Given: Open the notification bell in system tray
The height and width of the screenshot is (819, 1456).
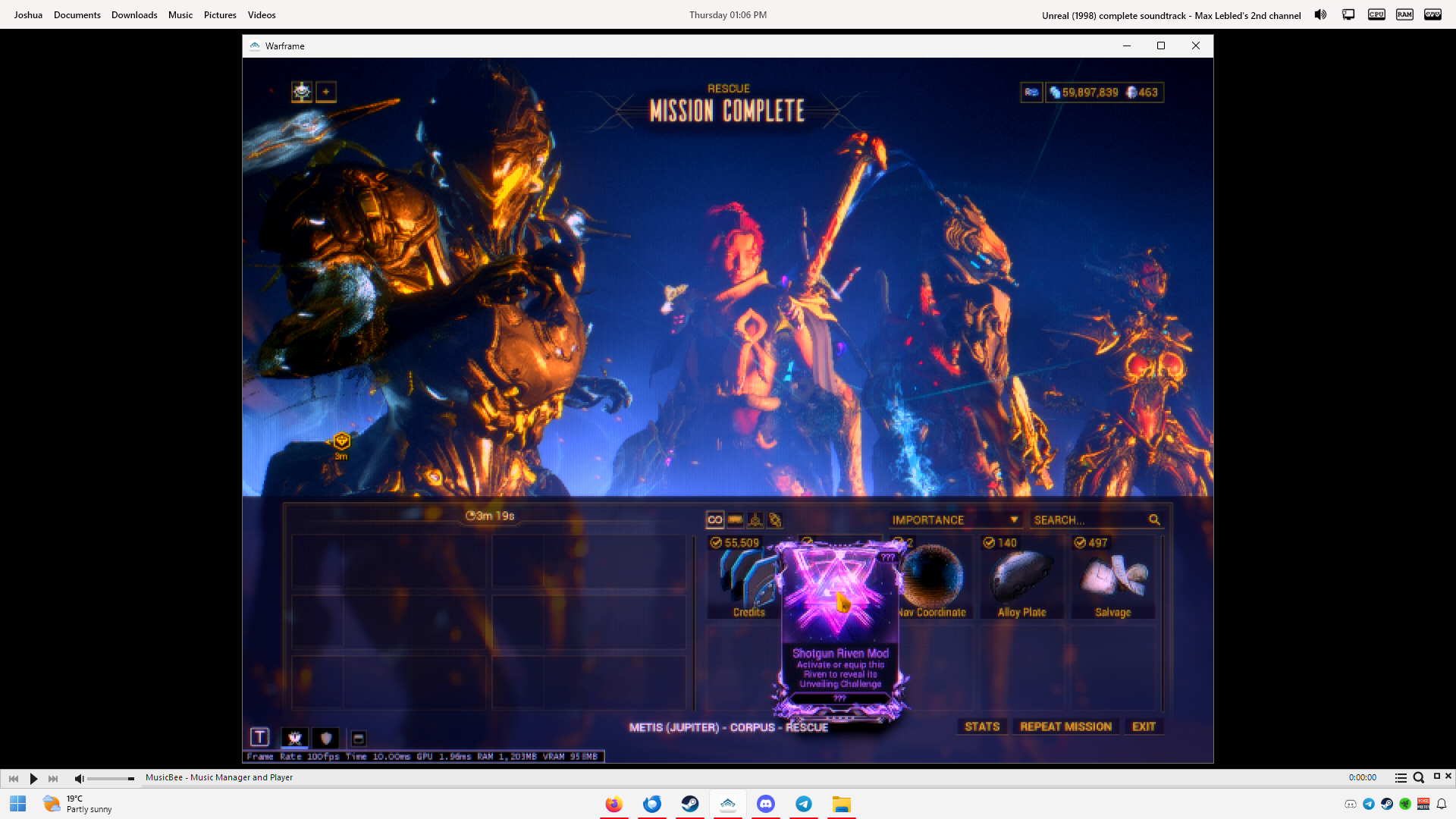Looking at the screenshot, I should 1442,804.
